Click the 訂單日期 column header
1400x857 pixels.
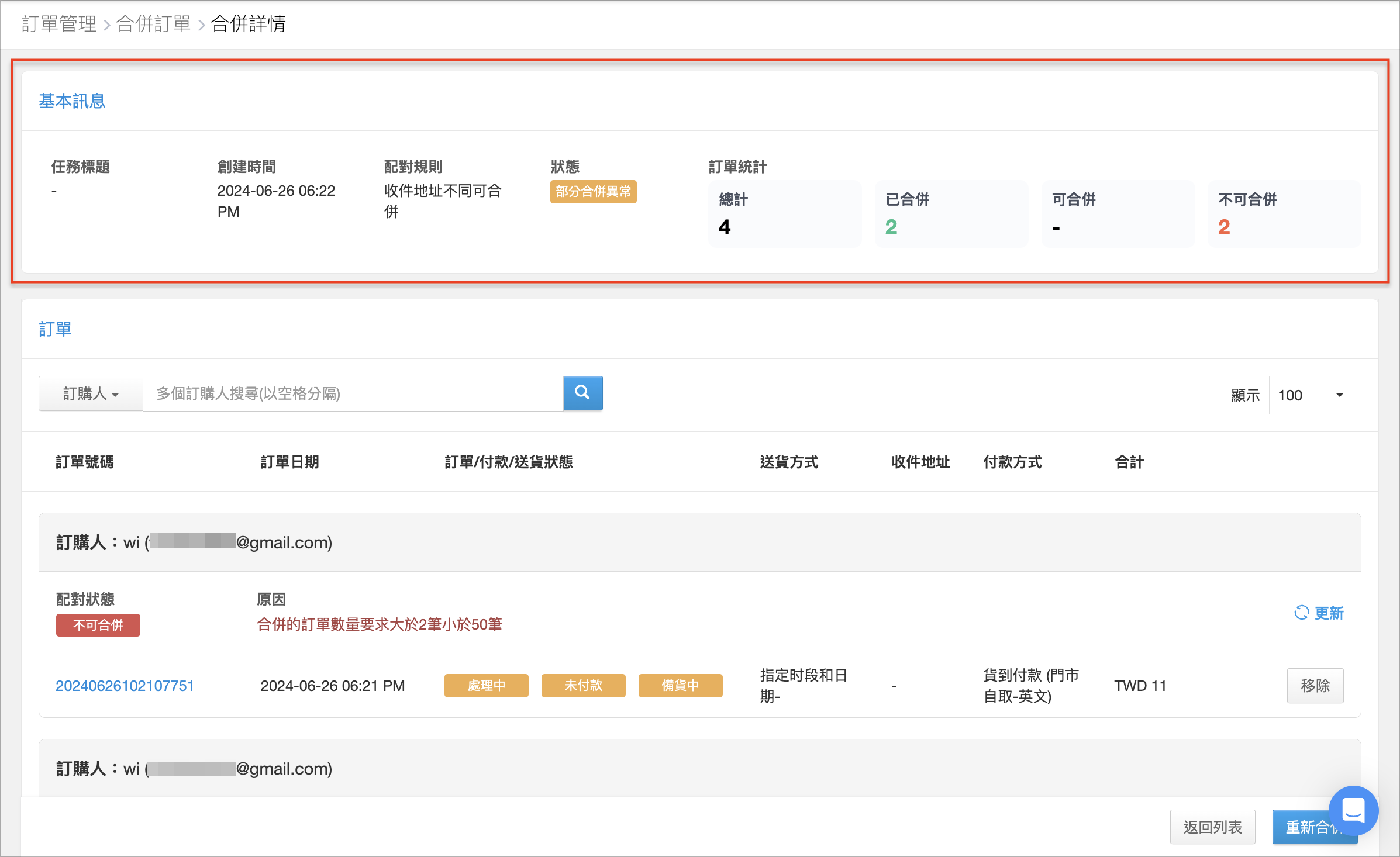pos(289,462)
